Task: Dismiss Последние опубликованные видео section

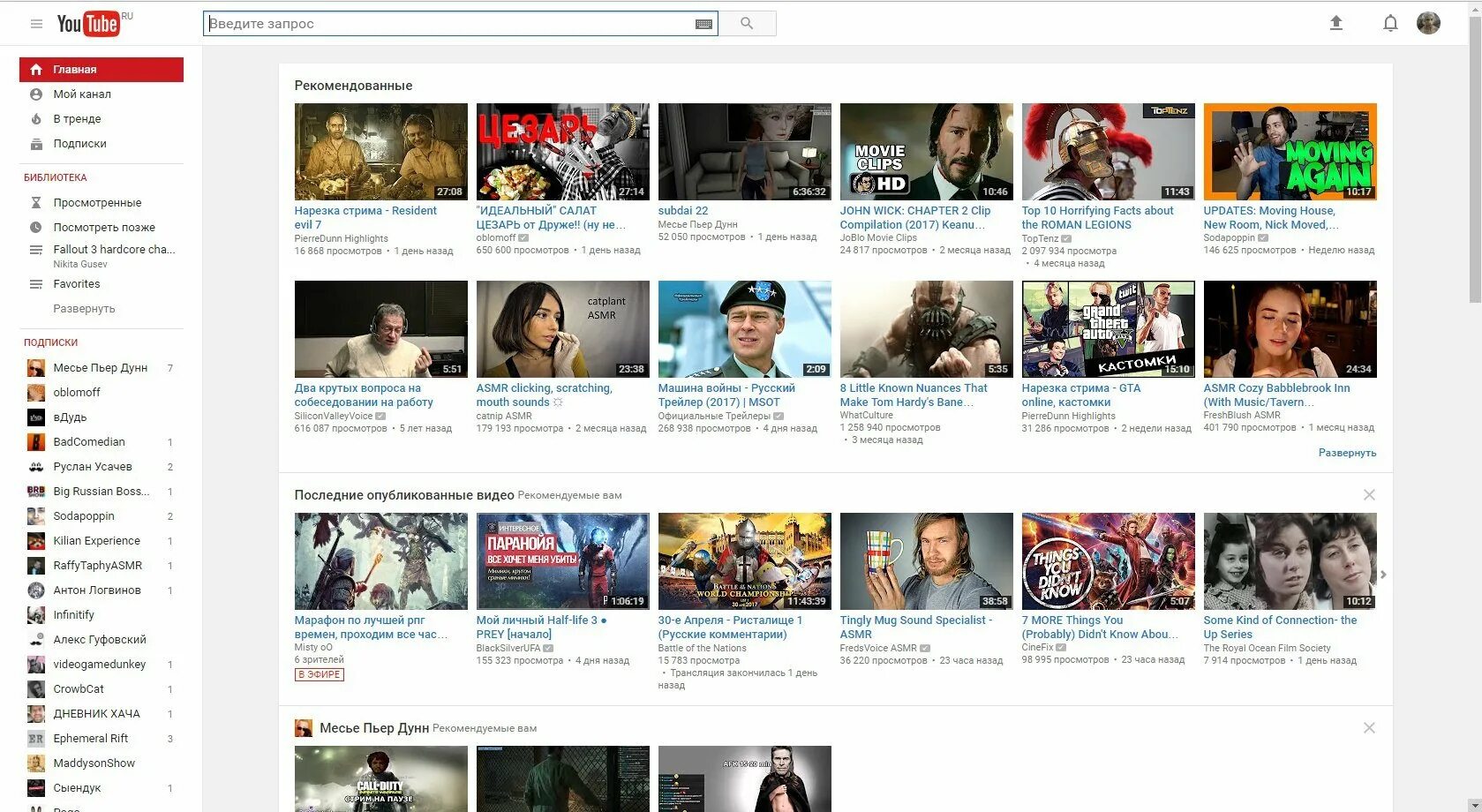Action: click(x=1369, y=495)
